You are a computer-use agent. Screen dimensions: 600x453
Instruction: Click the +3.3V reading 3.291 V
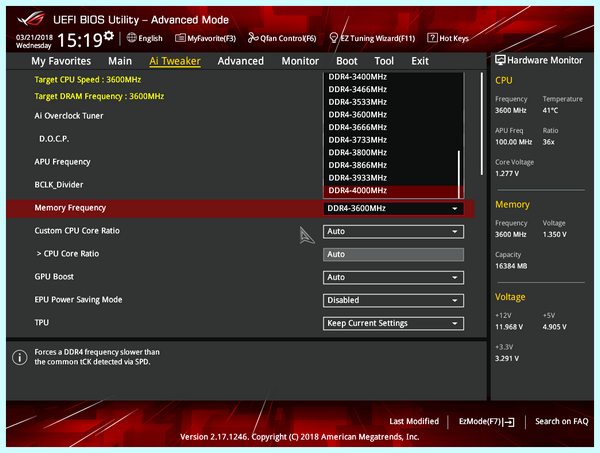coord(507,358)
